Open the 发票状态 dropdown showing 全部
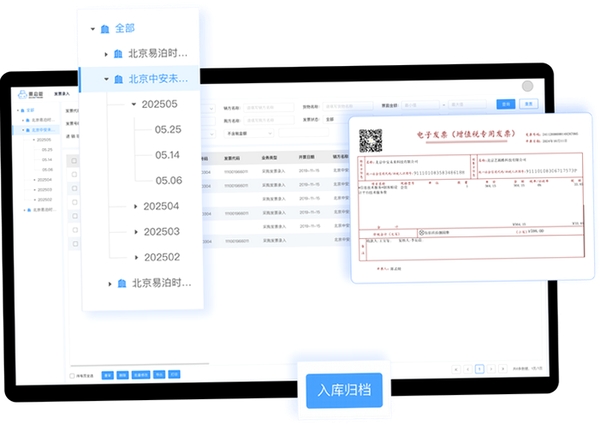 point(335,120)
